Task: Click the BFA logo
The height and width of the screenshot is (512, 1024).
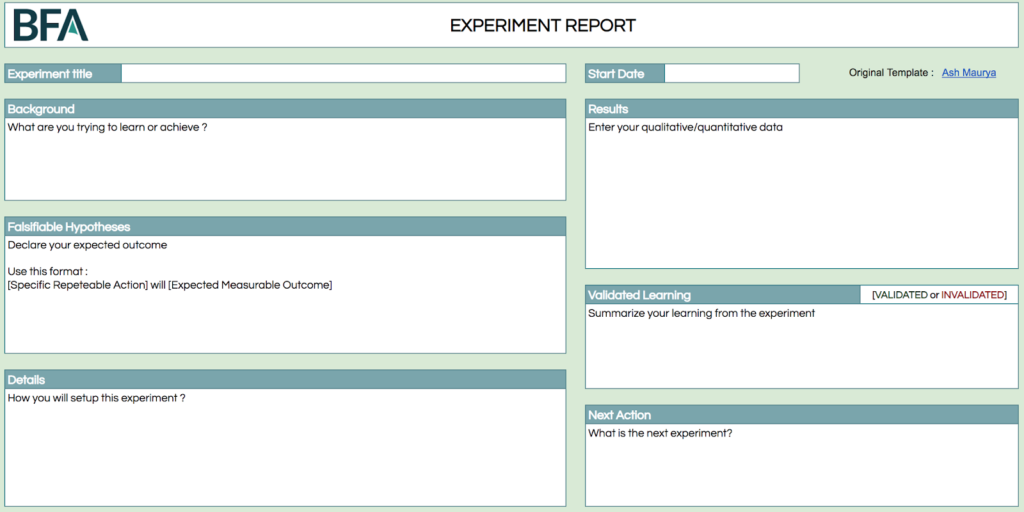Action: [x=51, y=25]
